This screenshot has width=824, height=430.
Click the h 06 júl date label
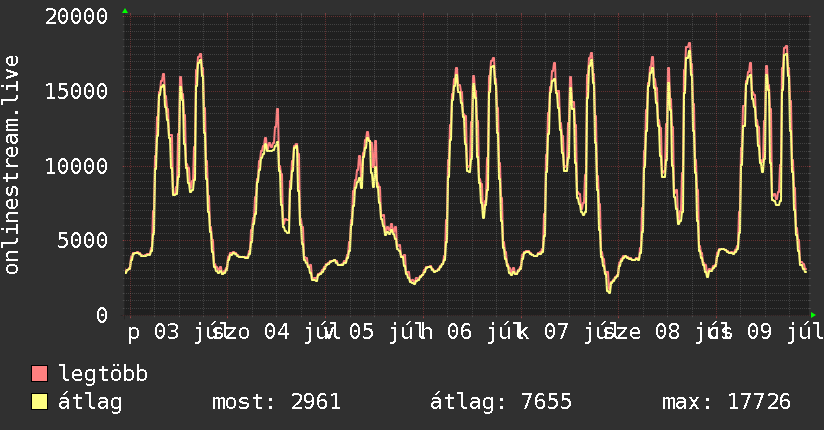click(470, 332)
